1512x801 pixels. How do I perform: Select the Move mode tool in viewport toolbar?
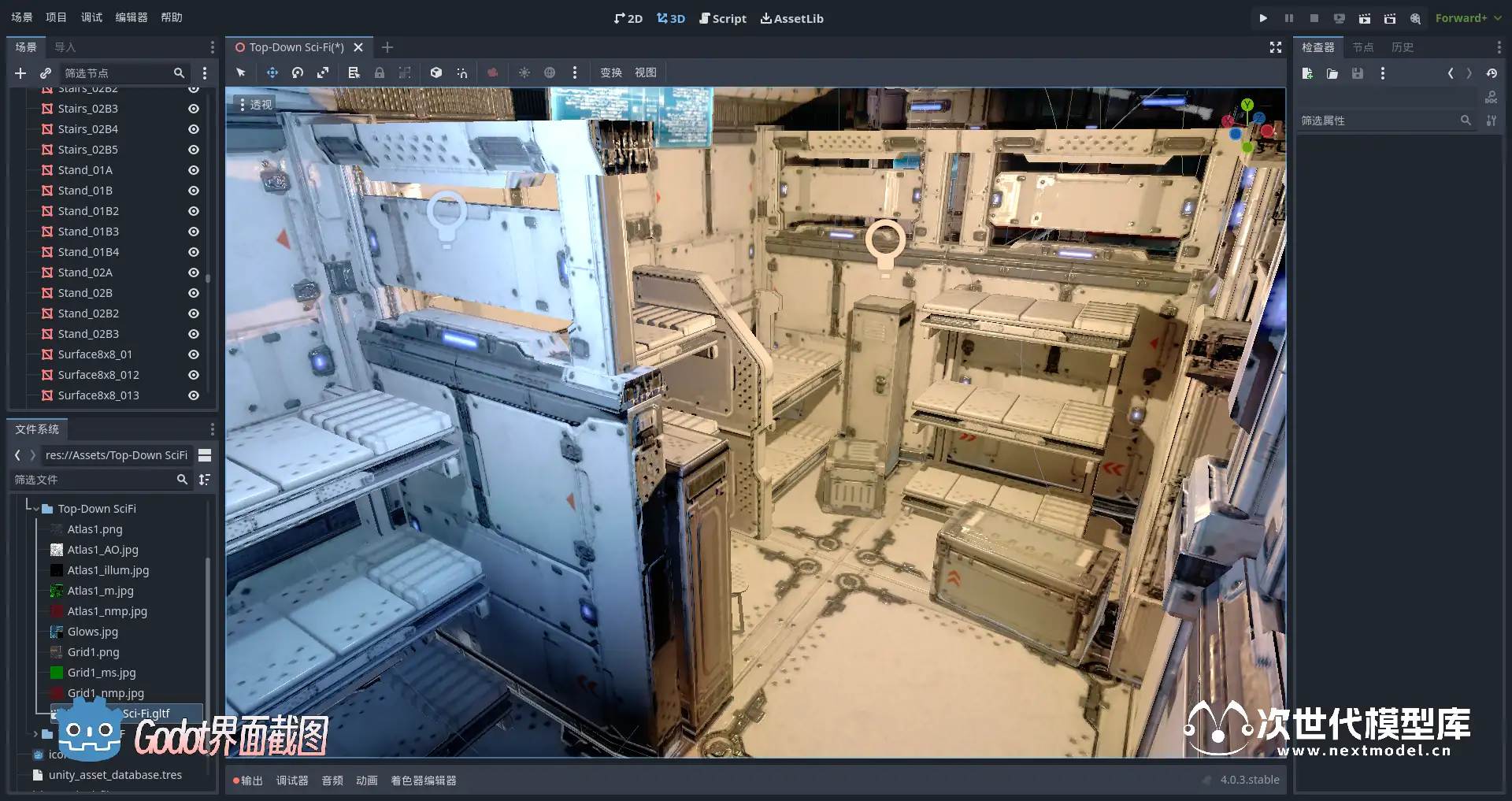click(272, 72)
